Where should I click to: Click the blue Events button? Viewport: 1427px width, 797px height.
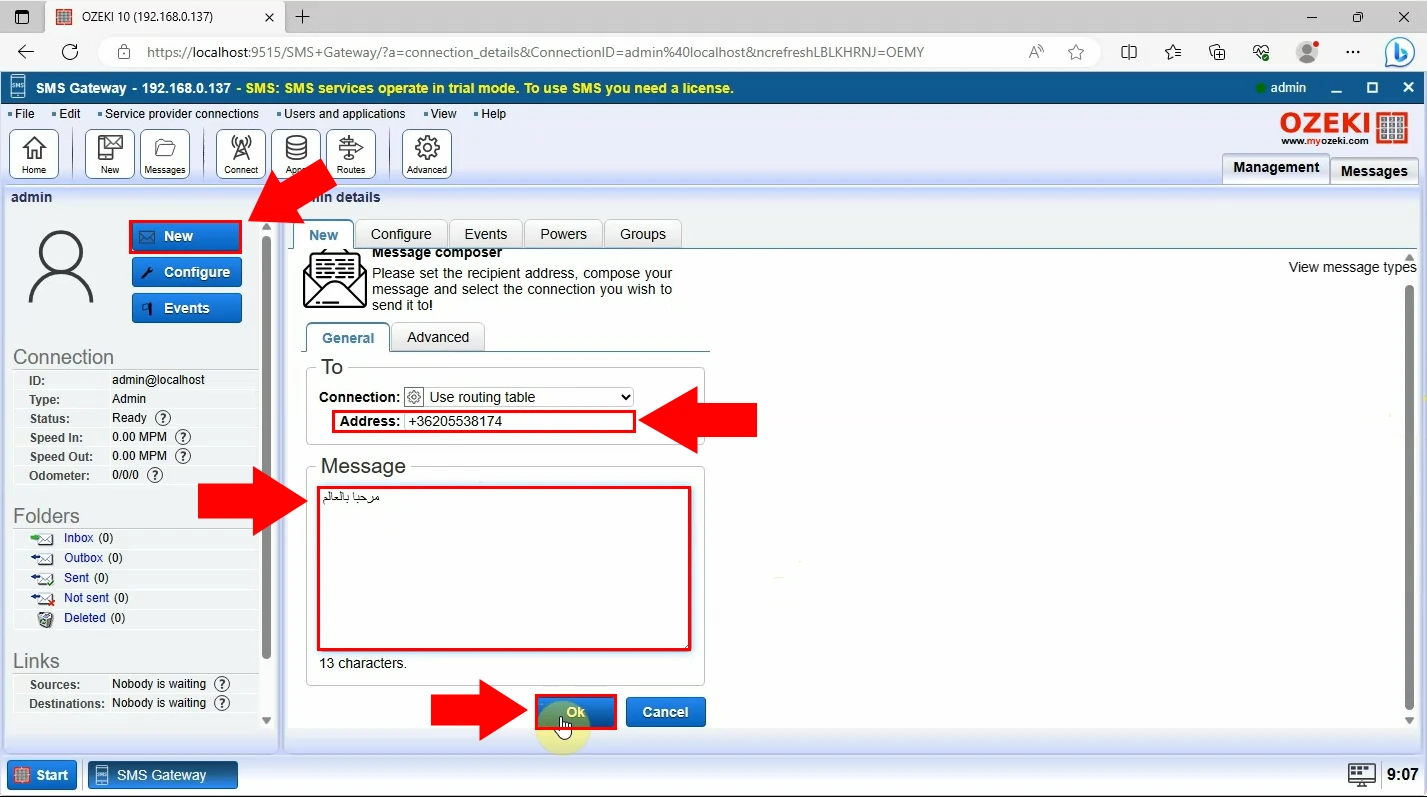click(187, 308)
